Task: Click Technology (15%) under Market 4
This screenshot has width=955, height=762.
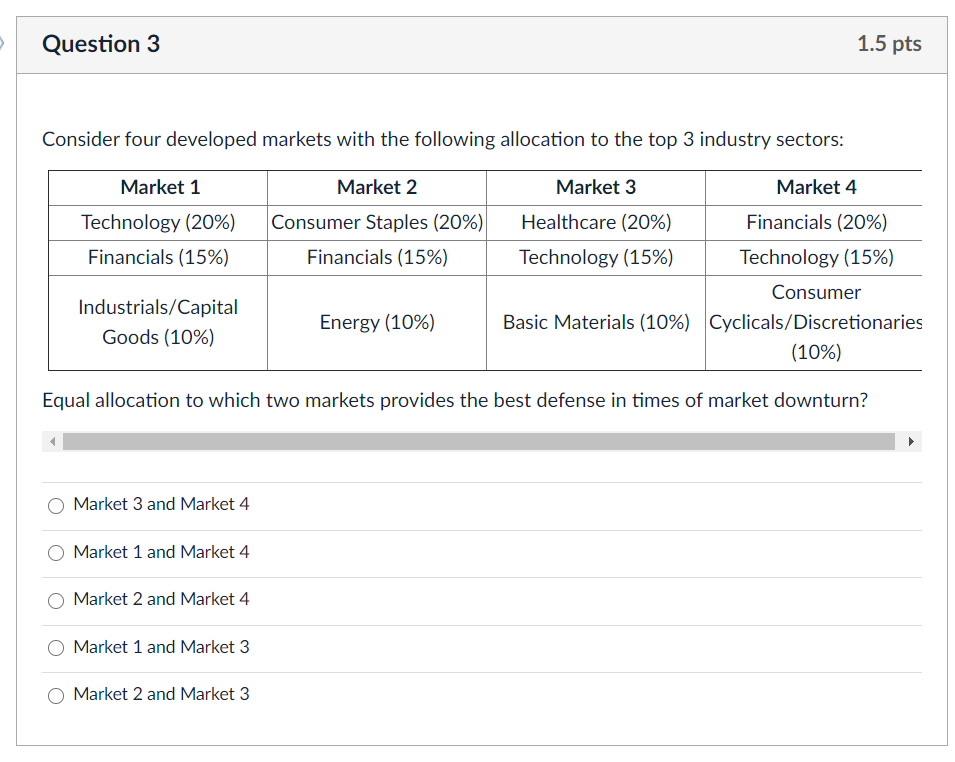Action: (814, 258)
